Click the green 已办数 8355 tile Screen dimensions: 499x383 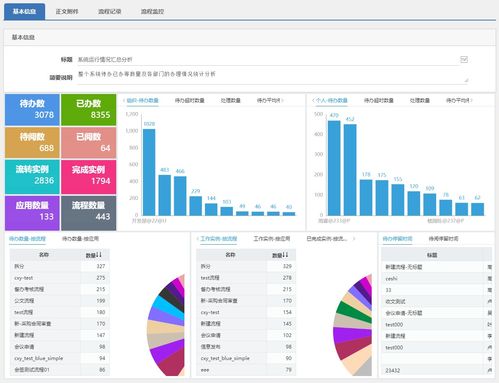click(89, 110)
